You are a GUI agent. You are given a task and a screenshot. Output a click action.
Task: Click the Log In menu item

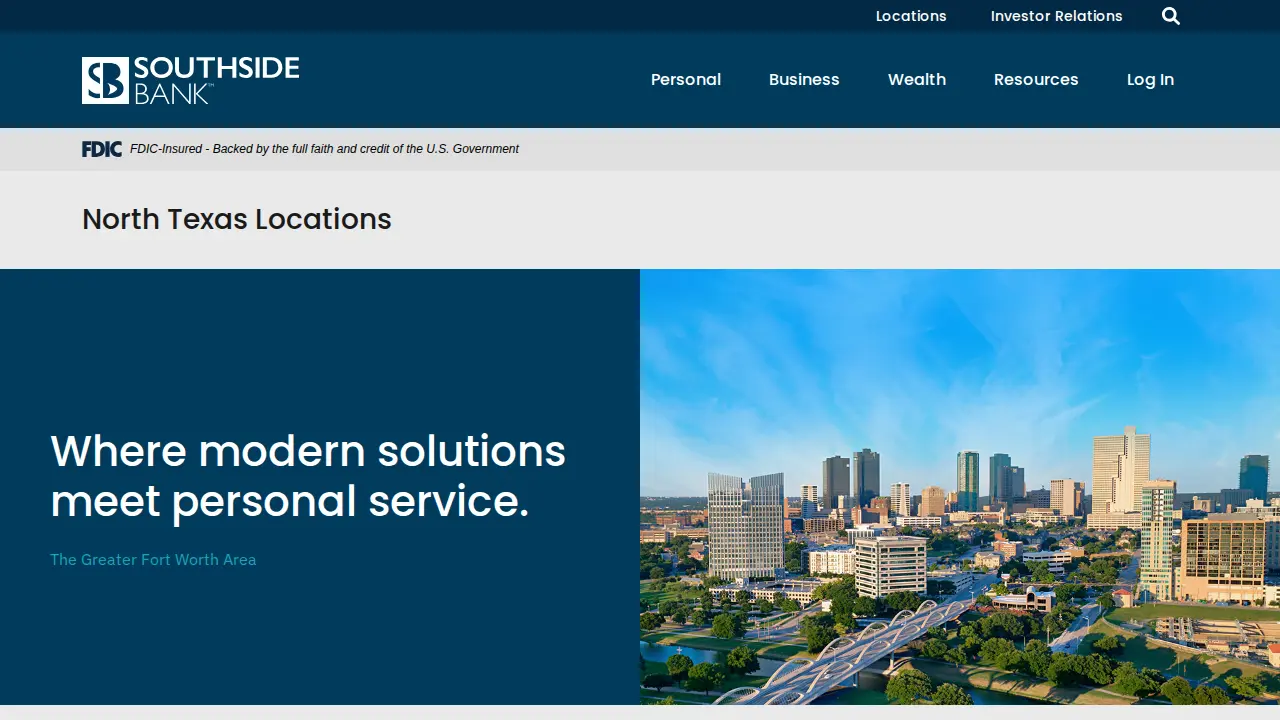click(x=1150, y=80)
